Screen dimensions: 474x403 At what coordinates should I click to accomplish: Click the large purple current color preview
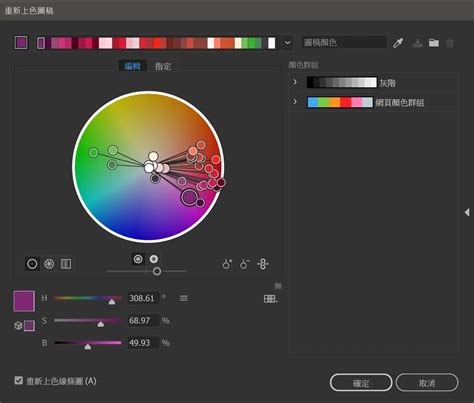click(x=24, y=301)
